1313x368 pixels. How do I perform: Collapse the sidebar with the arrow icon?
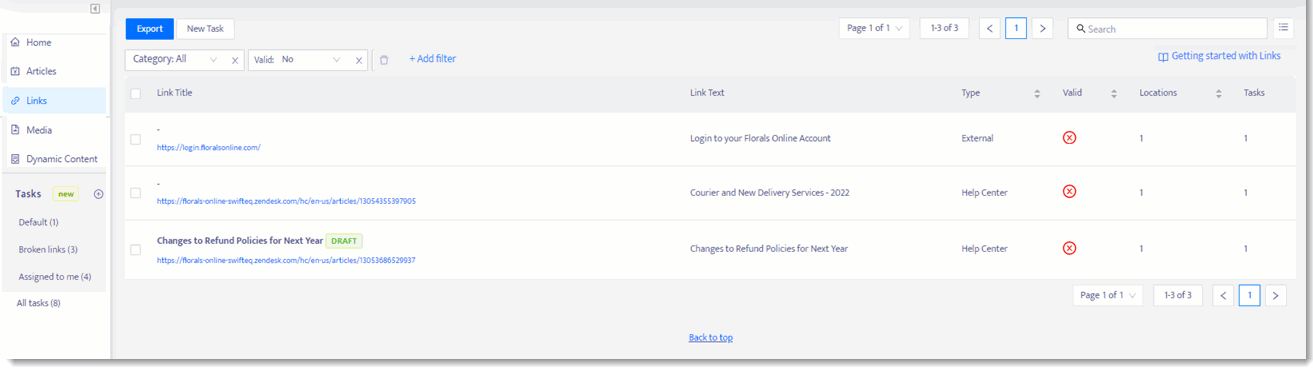(95, 9)
